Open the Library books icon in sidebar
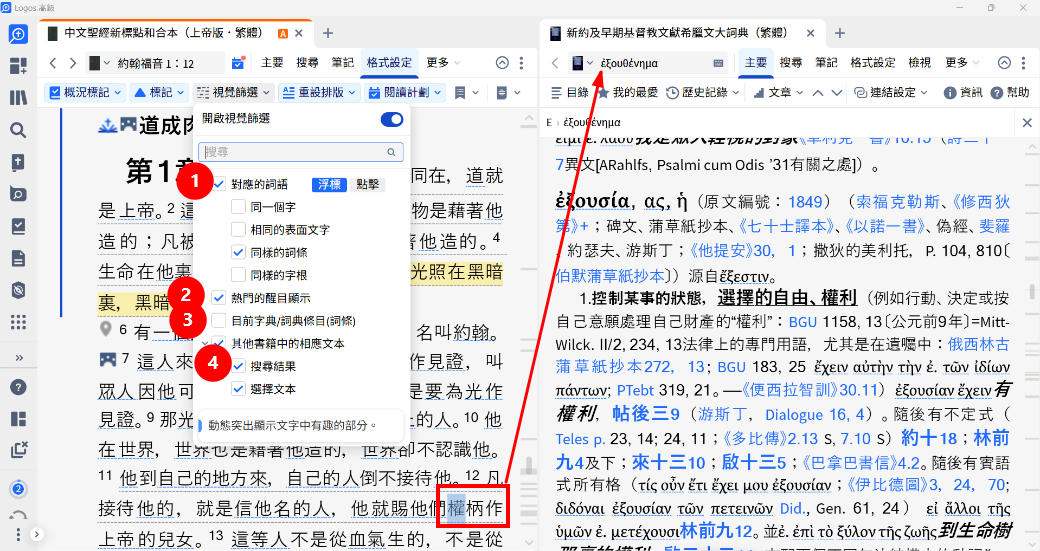Screen dimensions: 1040x551 tap(18, 97)
